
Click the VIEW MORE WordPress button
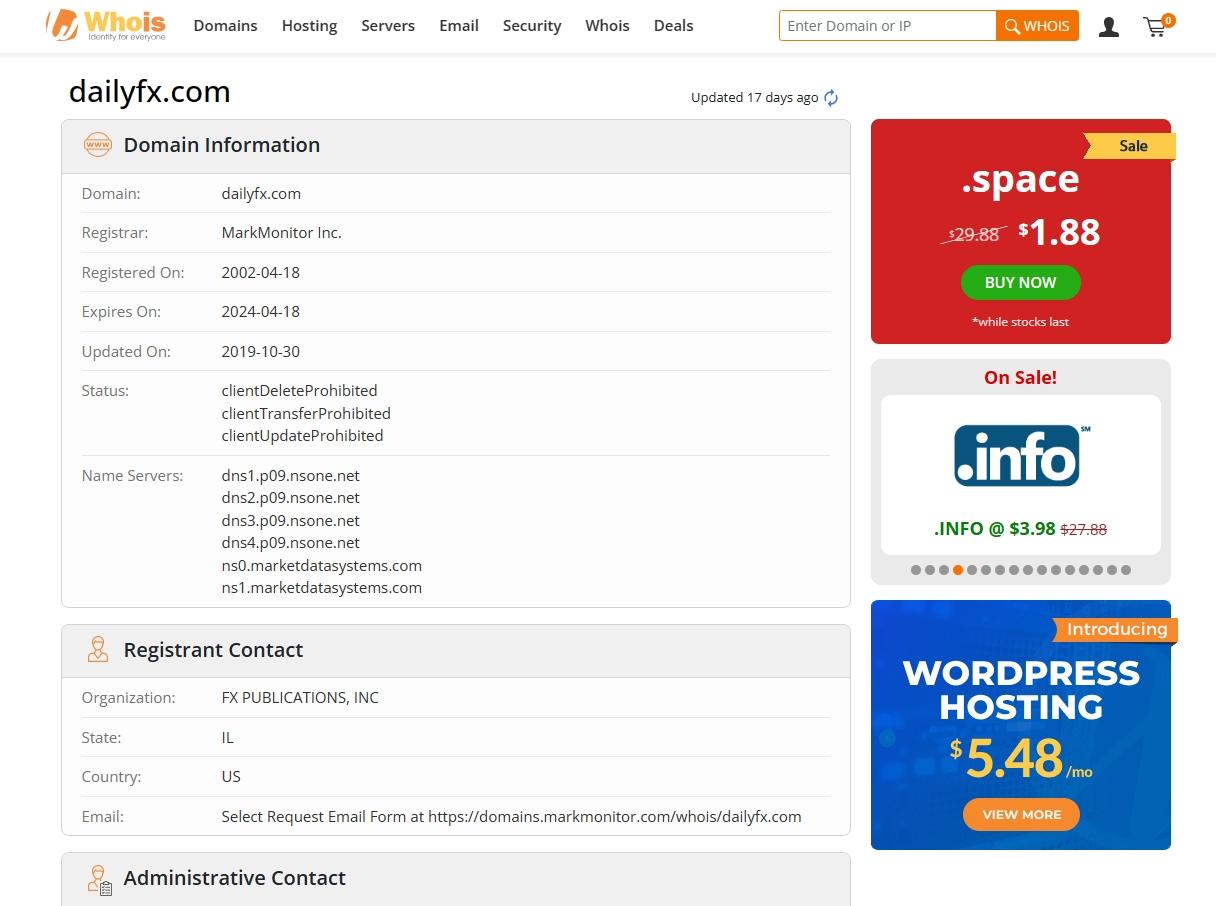pyautogui.click(x=1021, y=815)
